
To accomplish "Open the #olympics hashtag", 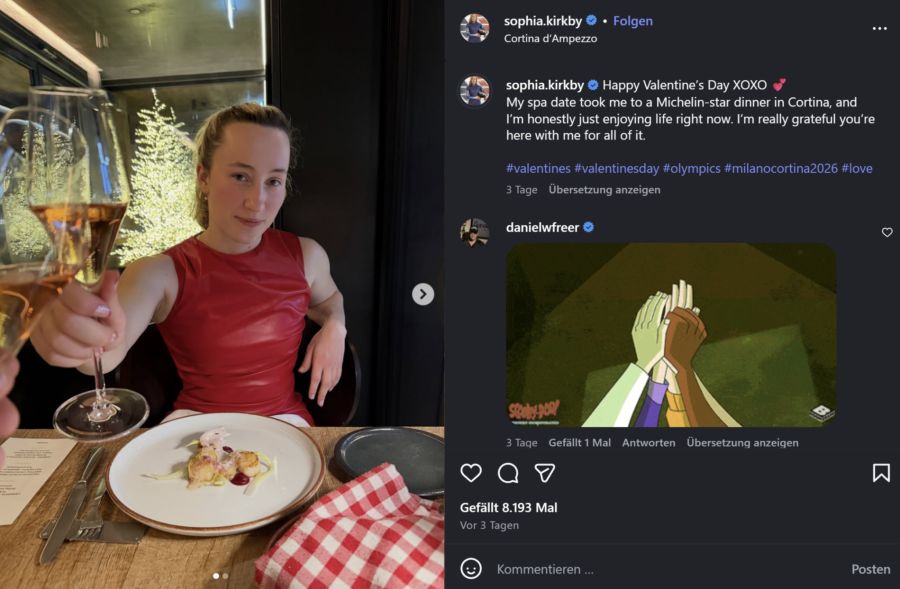I will 691,168.
